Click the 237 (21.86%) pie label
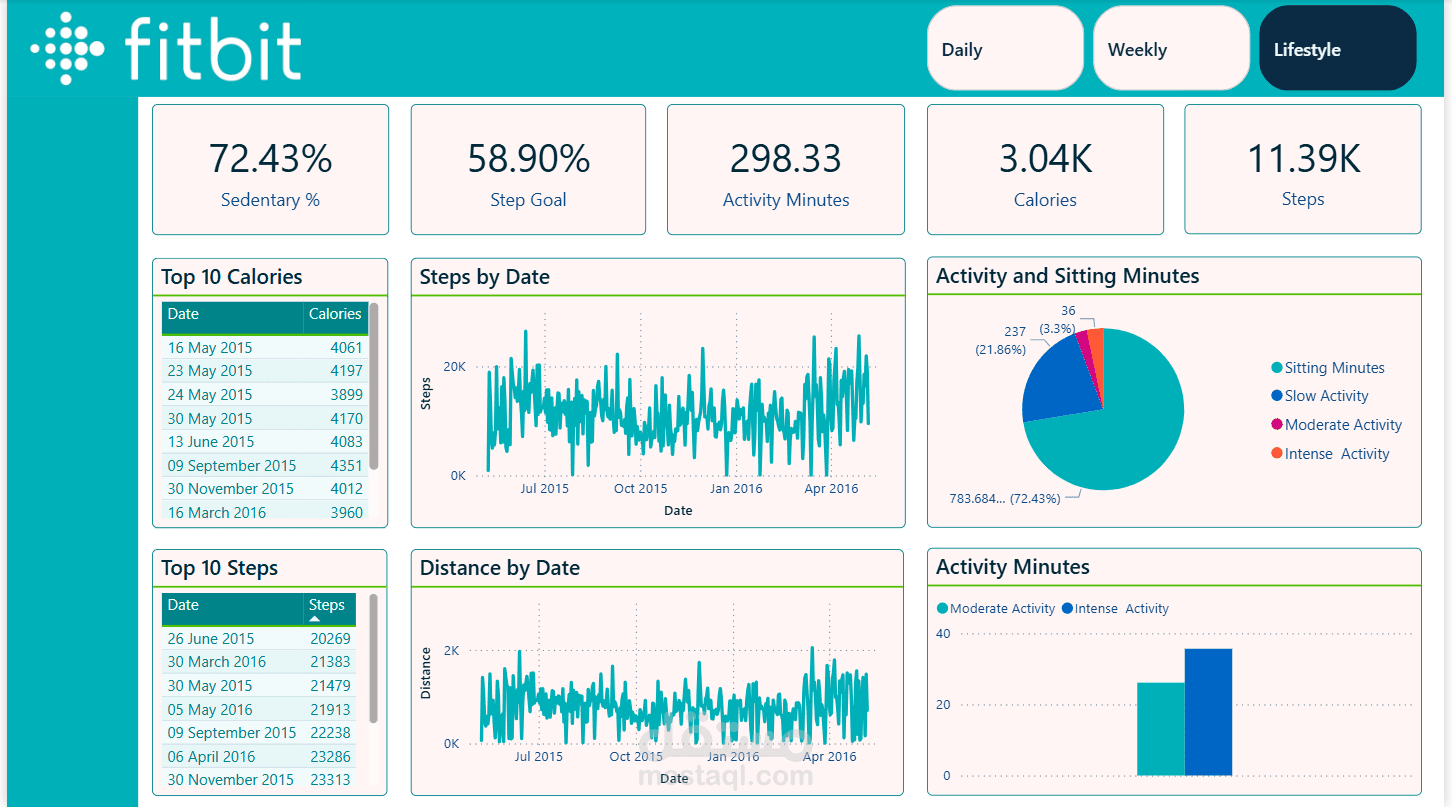Viewport: 1452px width, 807px height. pos(1001,340)
